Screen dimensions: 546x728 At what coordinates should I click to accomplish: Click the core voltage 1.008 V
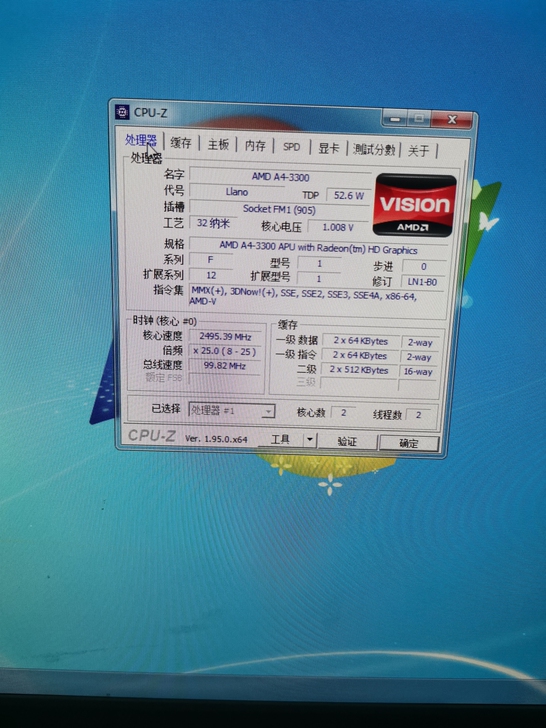pyautogui.click(x=338, y=227)
